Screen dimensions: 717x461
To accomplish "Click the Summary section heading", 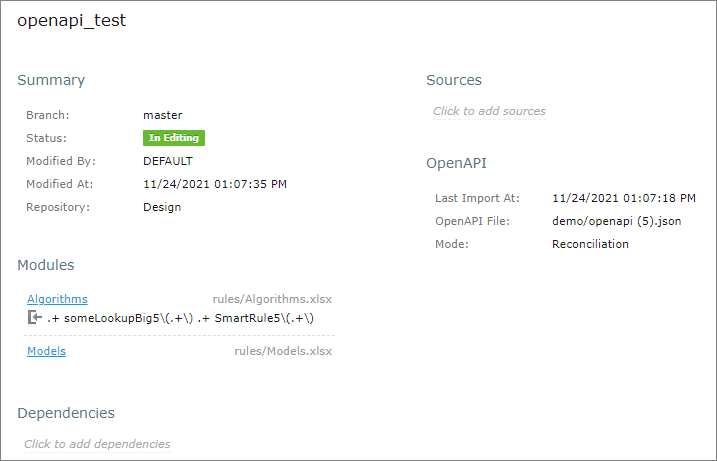I will [x=51, y=80].
